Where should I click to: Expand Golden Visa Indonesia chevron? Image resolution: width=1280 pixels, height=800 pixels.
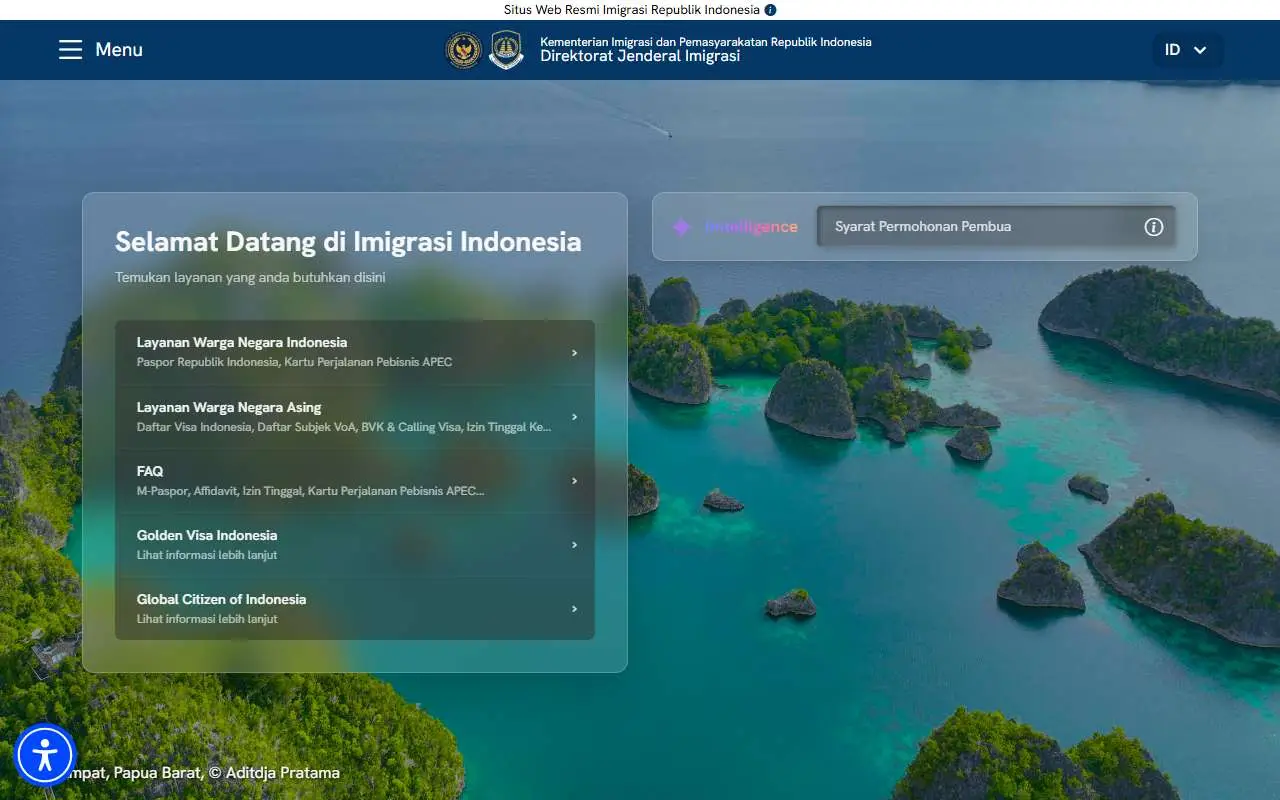click(x=574, y=545)
